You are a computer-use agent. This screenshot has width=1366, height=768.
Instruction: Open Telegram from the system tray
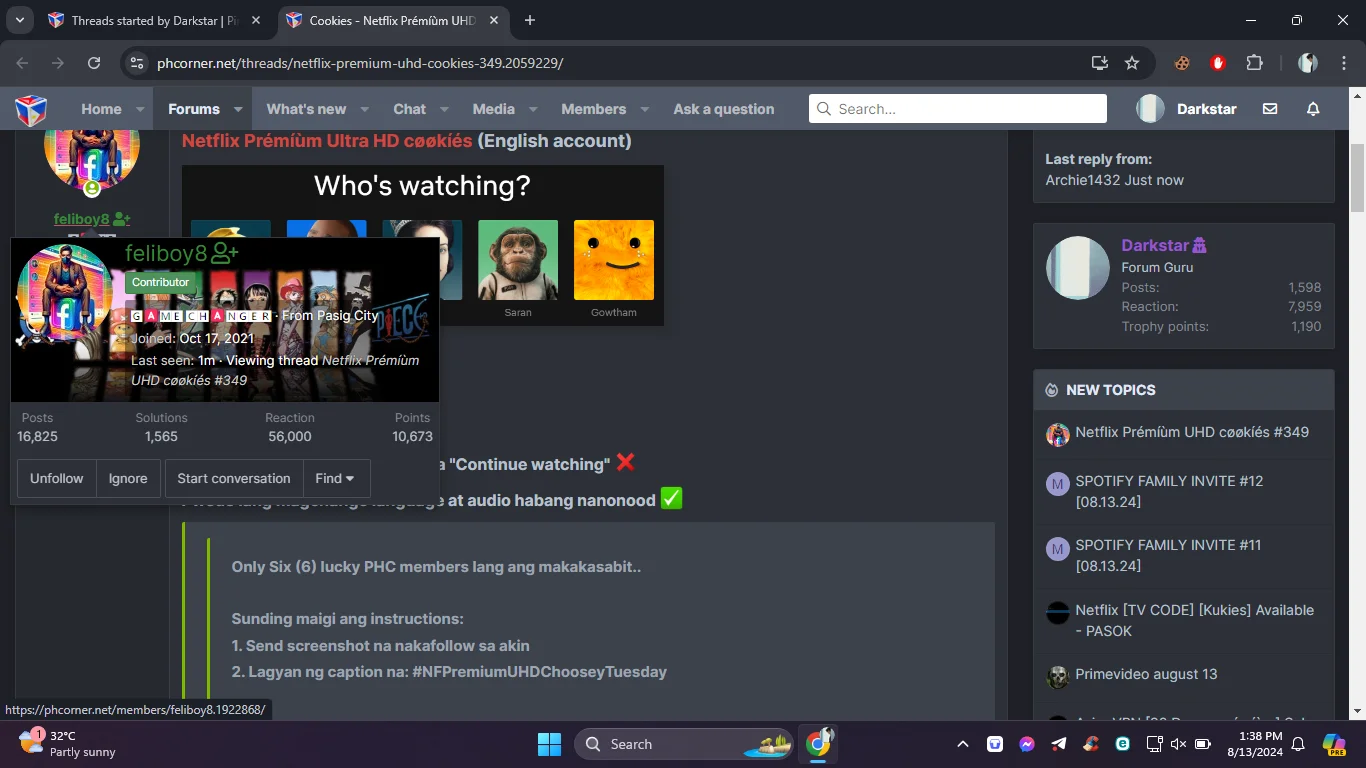[1059, 744]
